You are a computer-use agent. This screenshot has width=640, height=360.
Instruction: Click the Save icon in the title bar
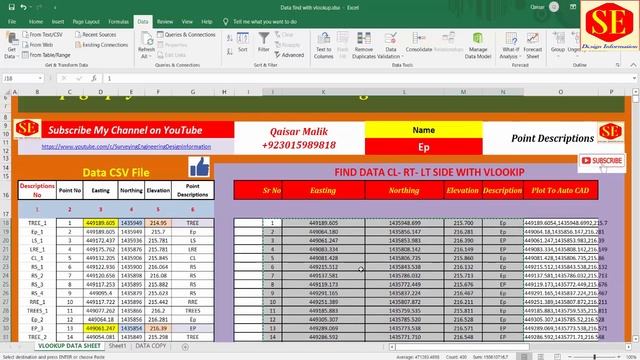pyautogui.click(x=11, y=7)
